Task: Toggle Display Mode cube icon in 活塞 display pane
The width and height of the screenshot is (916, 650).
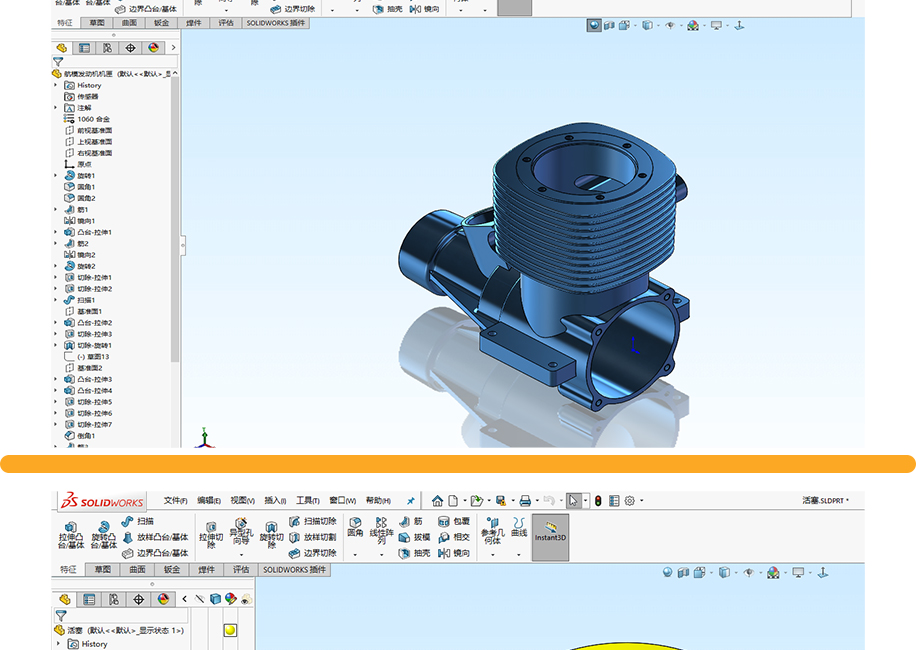Action: (216, 599)
